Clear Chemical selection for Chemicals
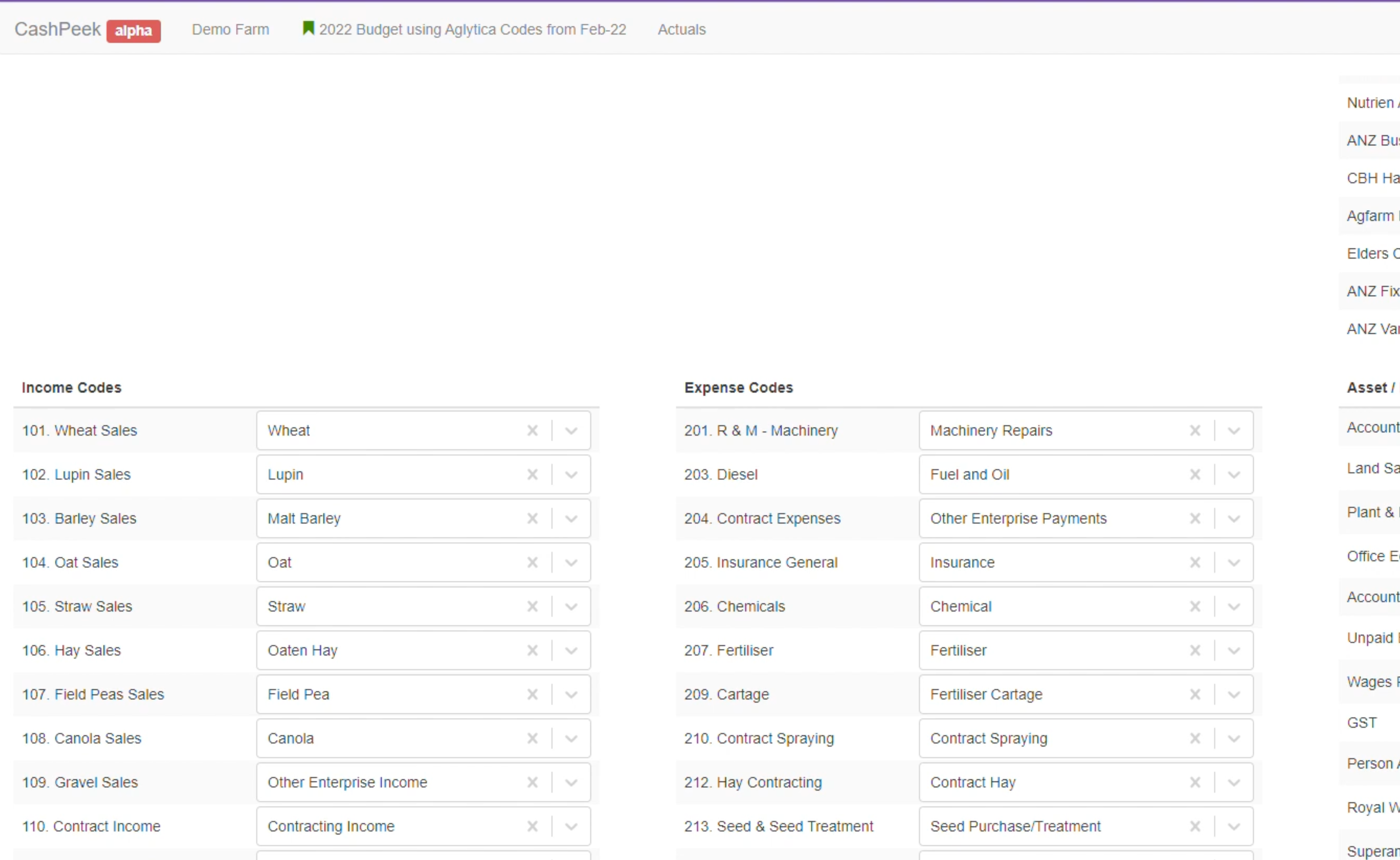This screenshot has width=1400, height=860. [1195, 606]
